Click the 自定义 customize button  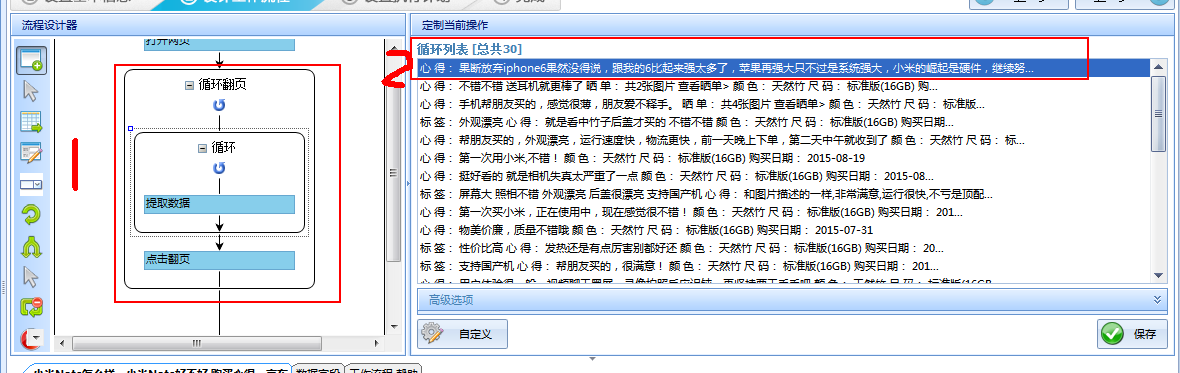point(462,334)
